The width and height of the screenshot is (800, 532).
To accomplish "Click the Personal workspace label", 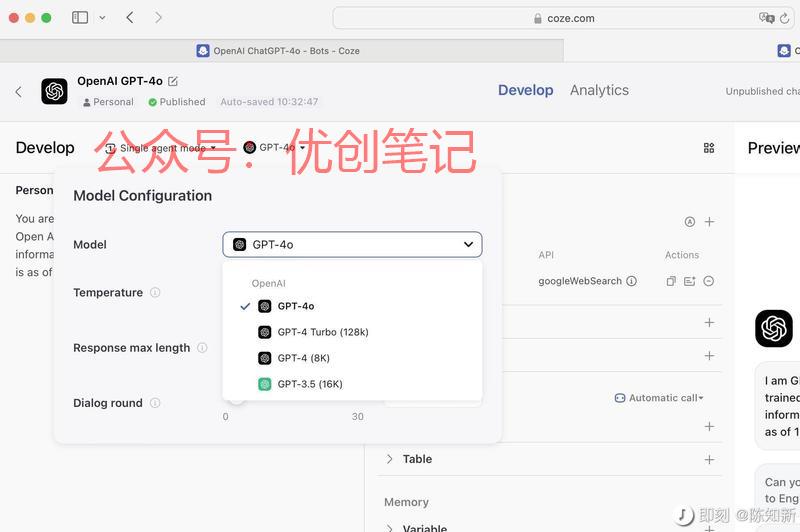I will [108, 102].
